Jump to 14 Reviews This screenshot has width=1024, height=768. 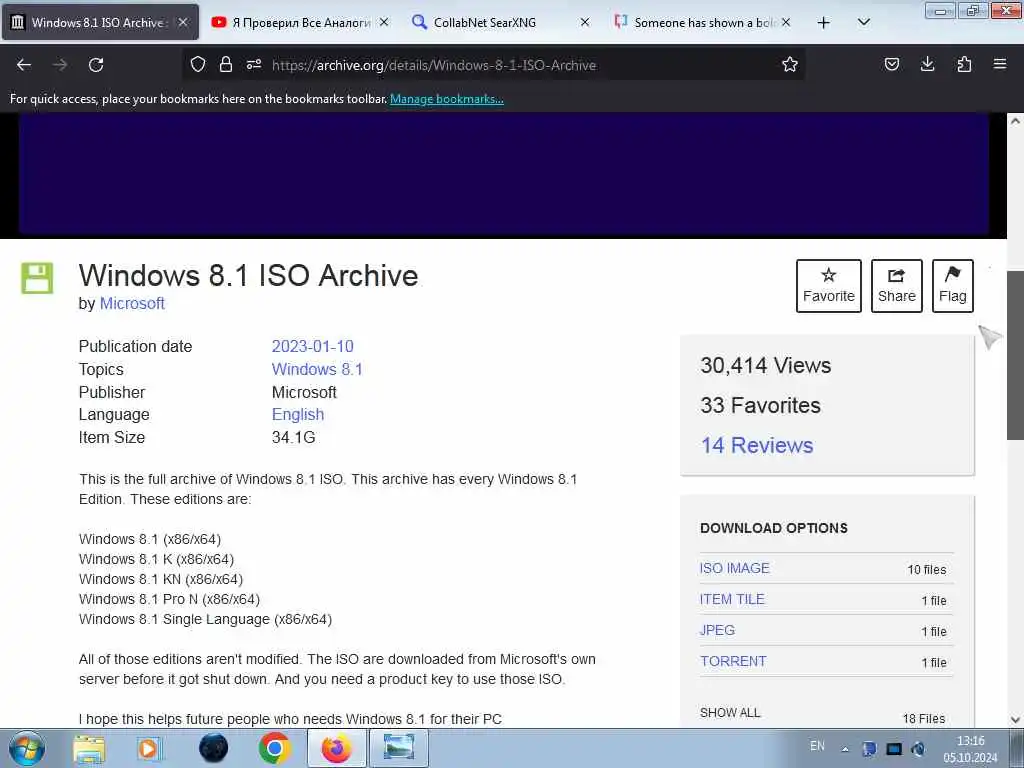[757, 445]
